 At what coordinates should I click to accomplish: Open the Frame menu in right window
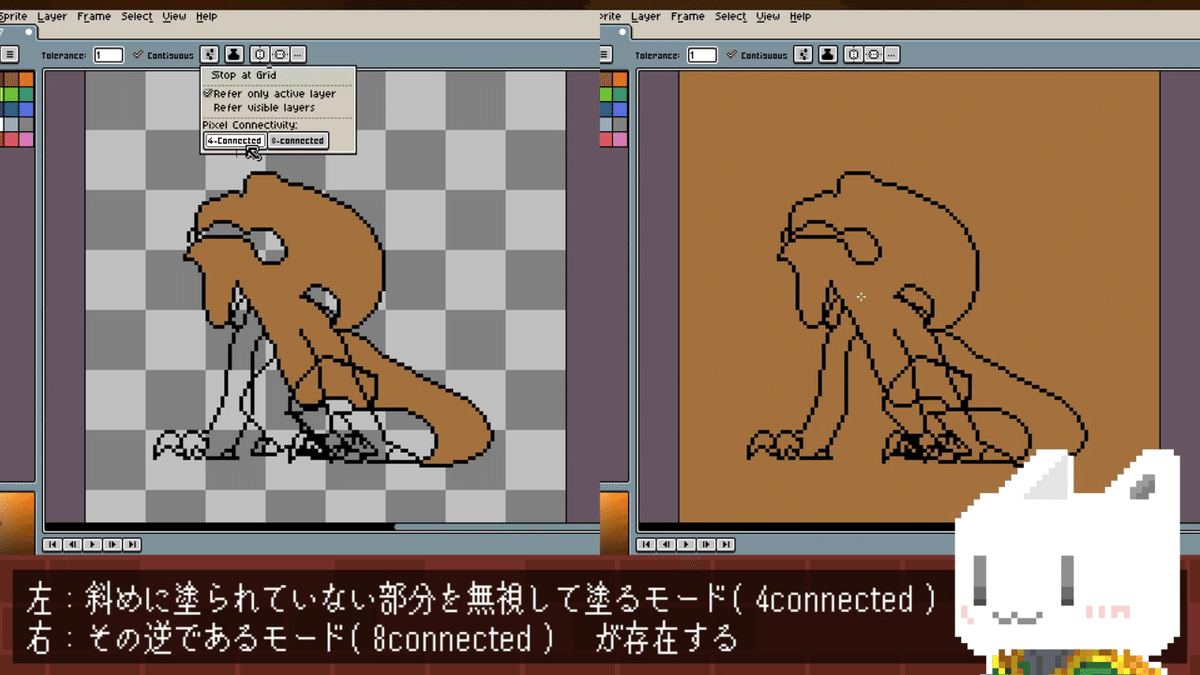(688, 17)
